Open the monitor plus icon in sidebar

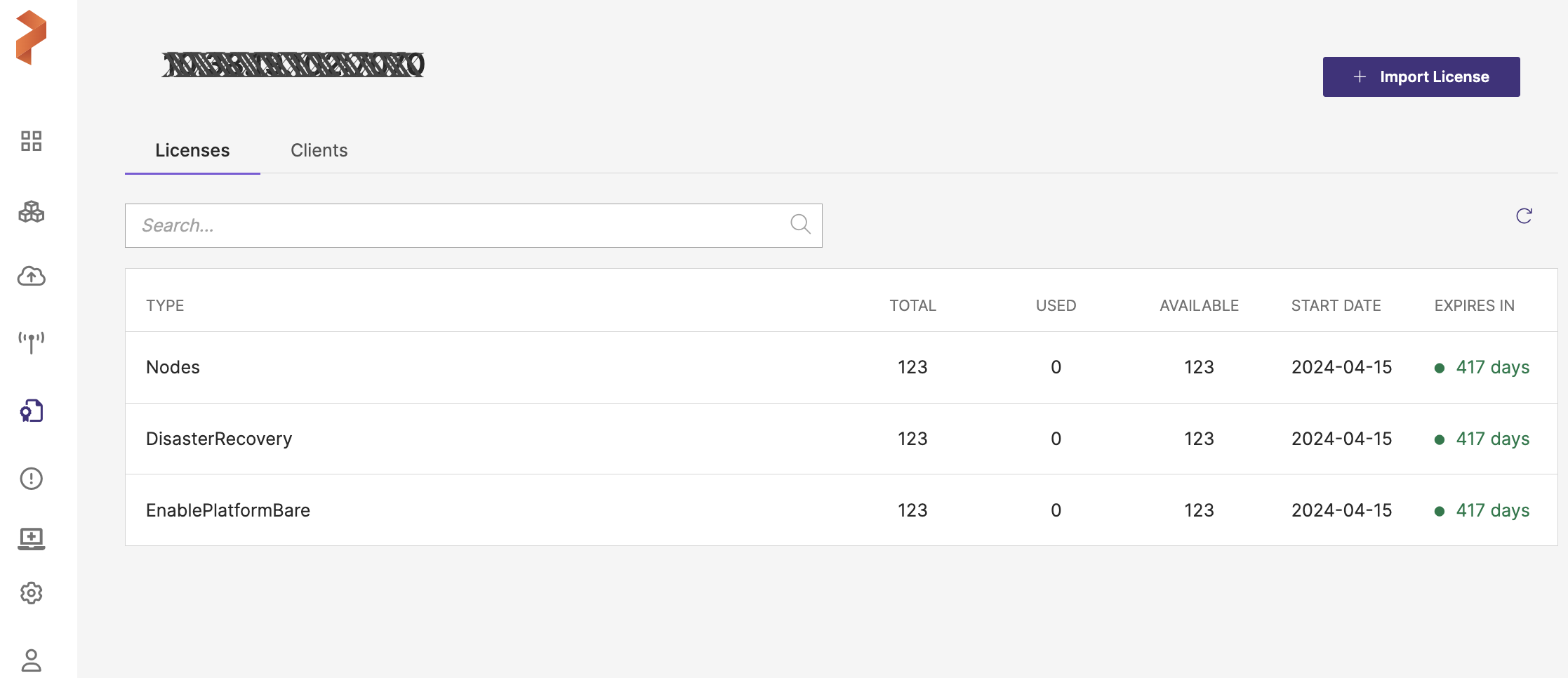(x=31, y=538)
